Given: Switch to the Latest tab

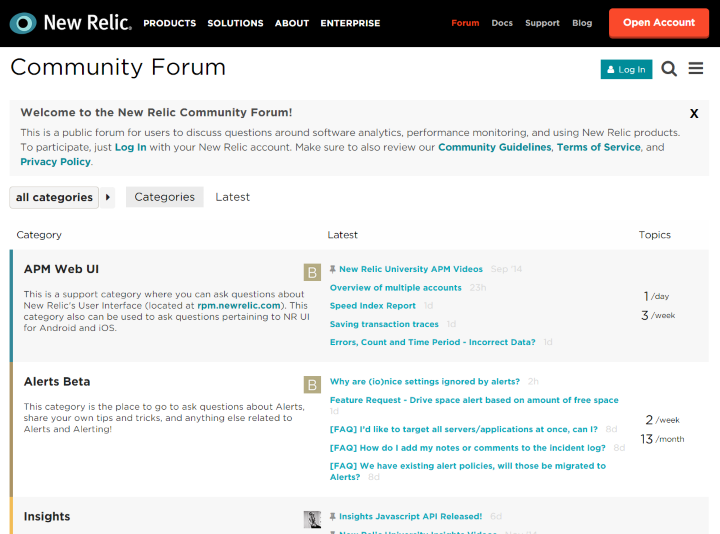Looking at the screenshot, I should click(x=232, y=197).
